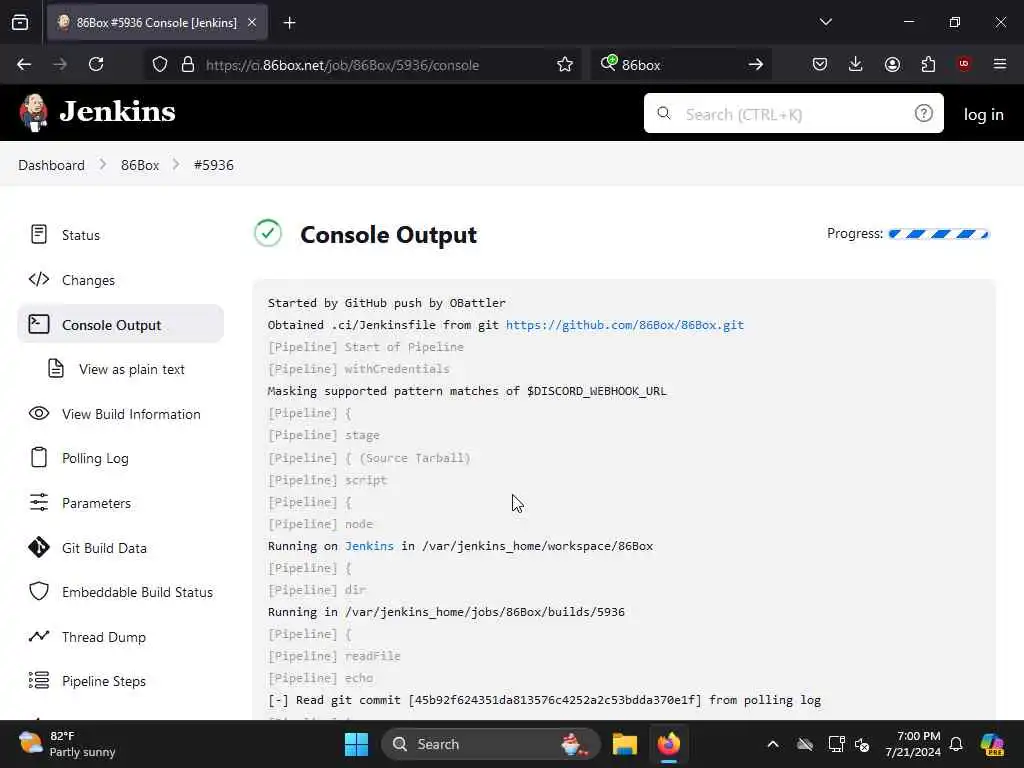This screenshot has width=1024, height=768.
Task: Click the Jenkins butler logo icon
Action: [x=33, y=112]
